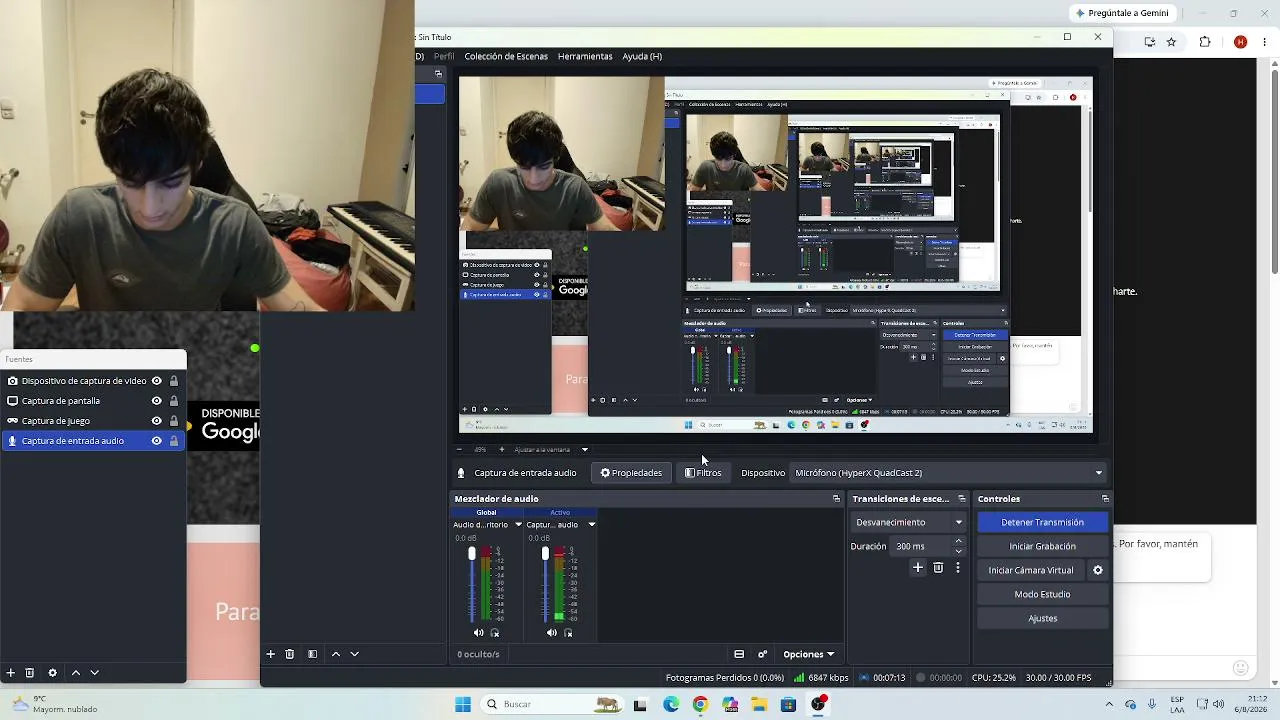Open Ajustes in Controles panel
The width and height of the screenshot is (1280, 720).
point(1042,618)
